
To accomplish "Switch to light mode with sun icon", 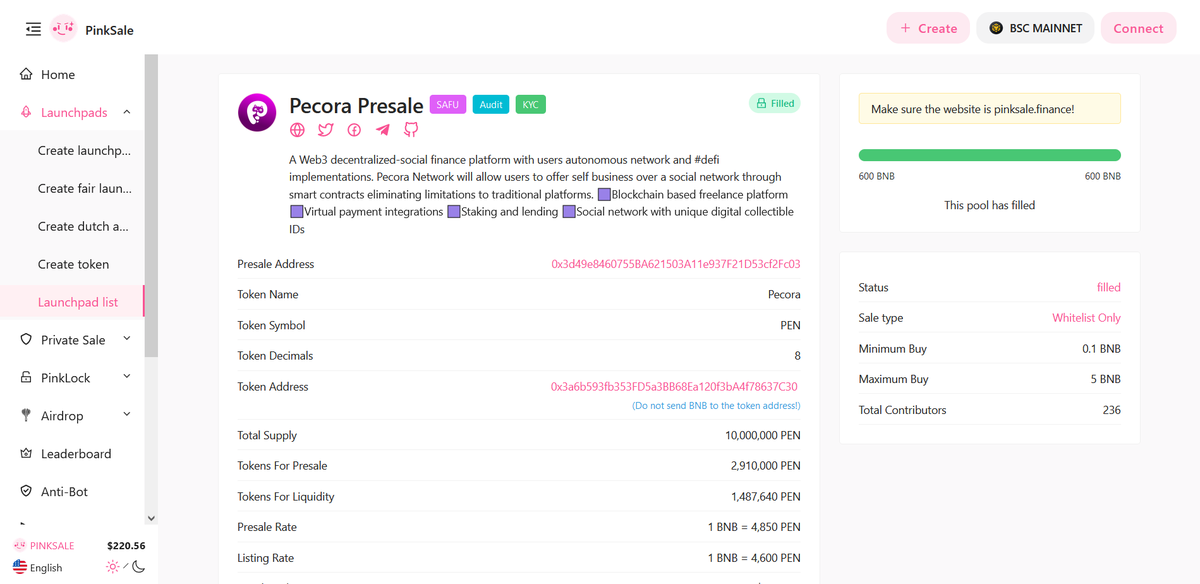I will point(113,567).
